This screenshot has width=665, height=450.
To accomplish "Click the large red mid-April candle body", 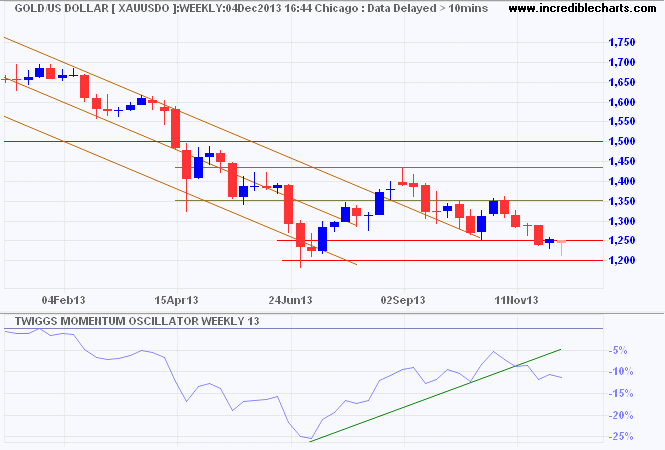I will 175,129.
